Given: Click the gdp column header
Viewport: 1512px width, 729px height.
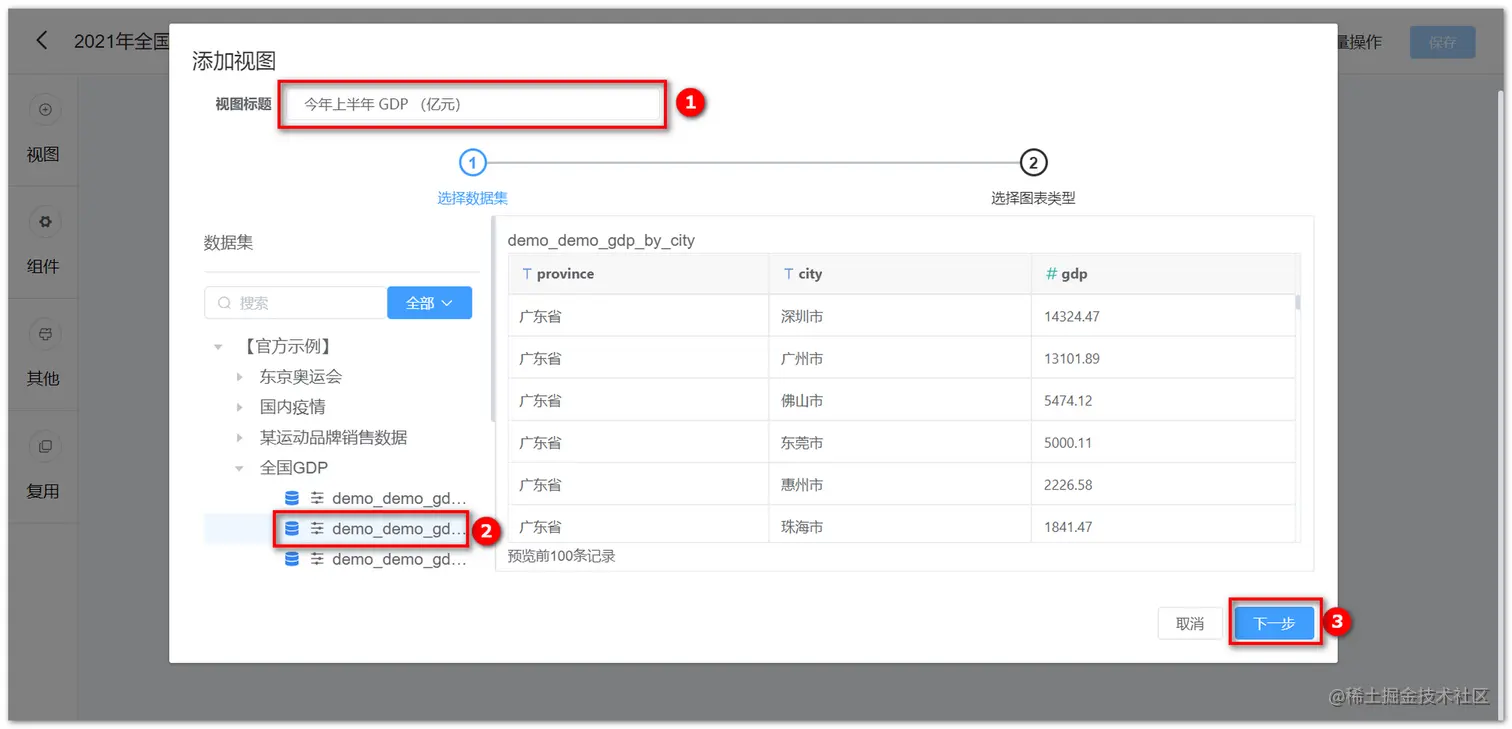Looking at the screenshot, I should pos(1164,274).
